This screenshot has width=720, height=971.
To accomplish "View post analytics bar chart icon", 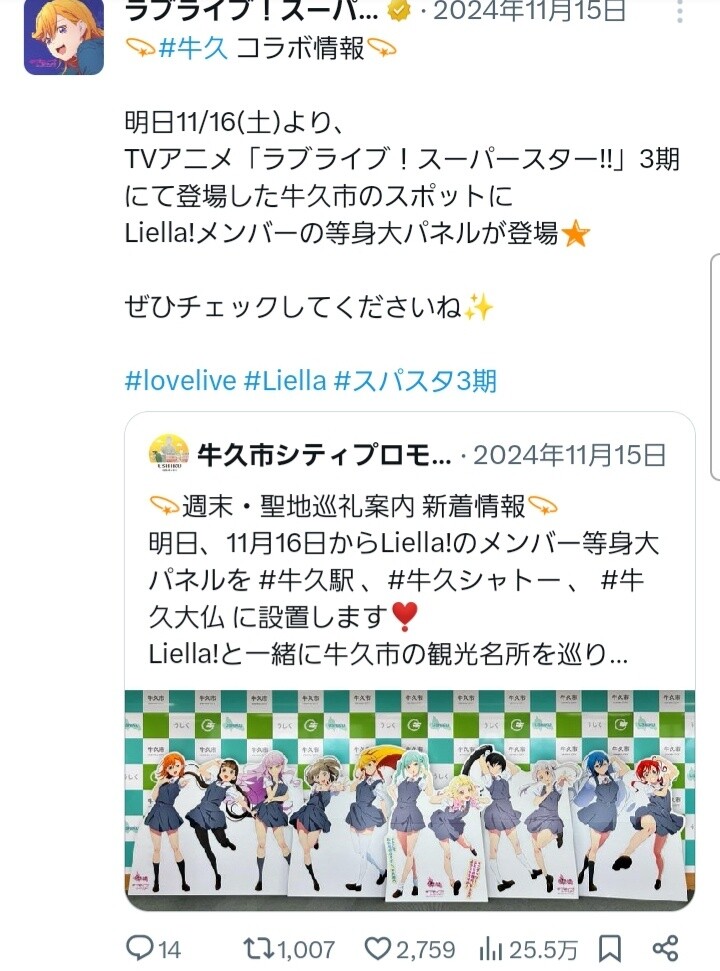I will pyautogui.click(x=490, y=948).
